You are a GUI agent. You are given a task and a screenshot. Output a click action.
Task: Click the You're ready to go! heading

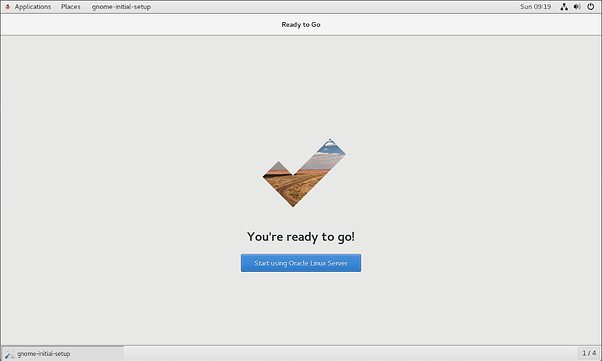[301, 237]
